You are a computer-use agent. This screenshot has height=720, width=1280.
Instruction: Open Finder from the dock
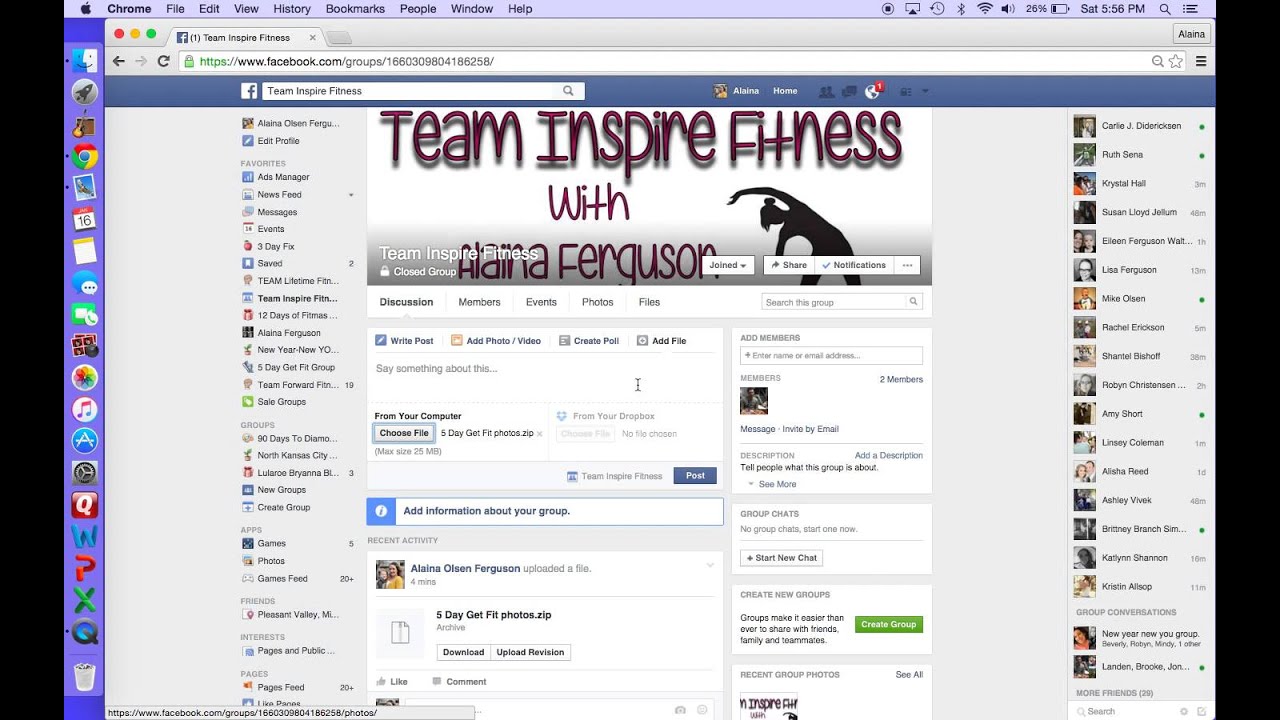tap(85, 61)
